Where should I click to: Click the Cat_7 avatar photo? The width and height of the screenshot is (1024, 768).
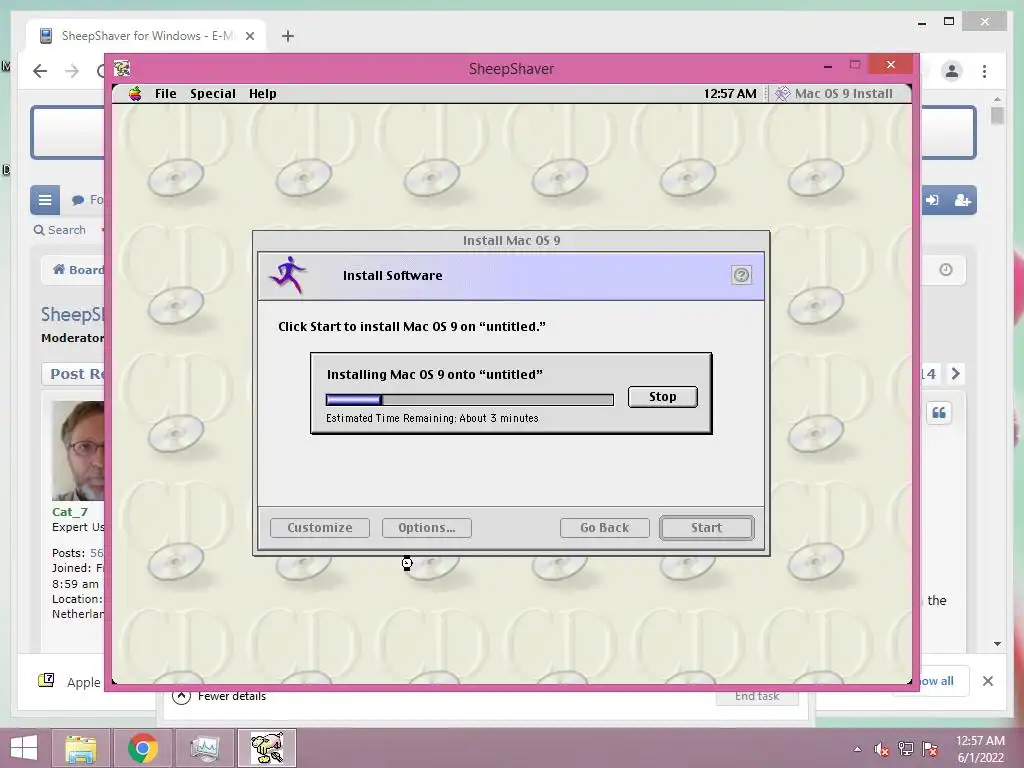[x=78, y=451]
